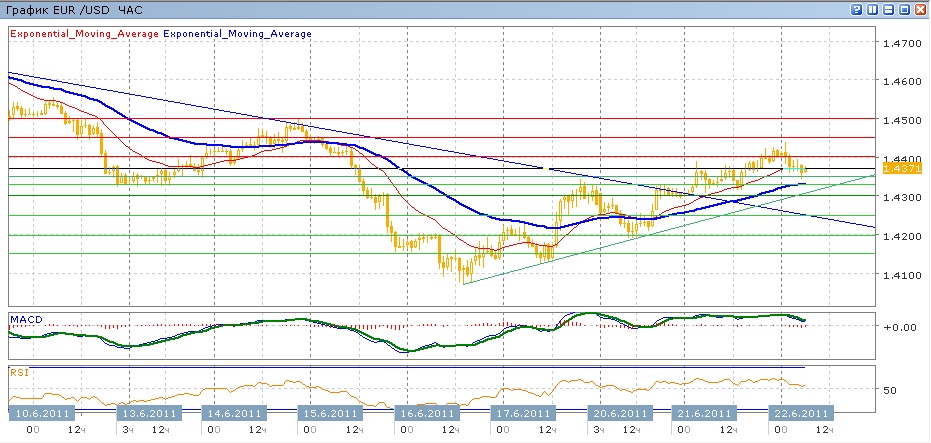The image size is (931, 443).
Task: Maximize the chart window
Action: 903,9
